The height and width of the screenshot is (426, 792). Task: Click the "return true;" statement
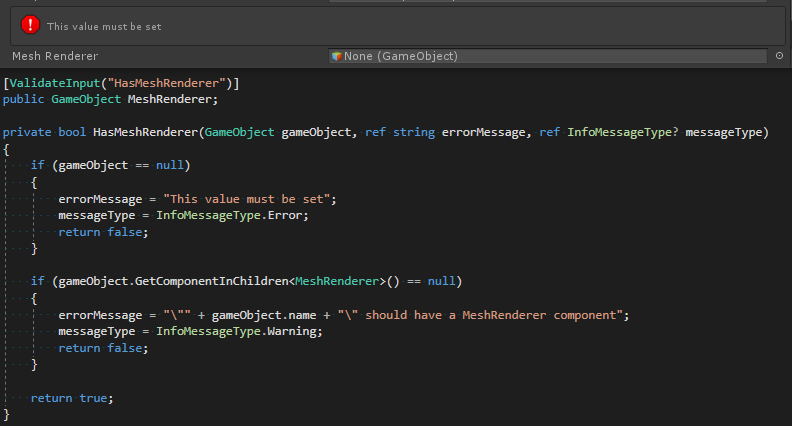pyautogui.click(x=72, y=398)
